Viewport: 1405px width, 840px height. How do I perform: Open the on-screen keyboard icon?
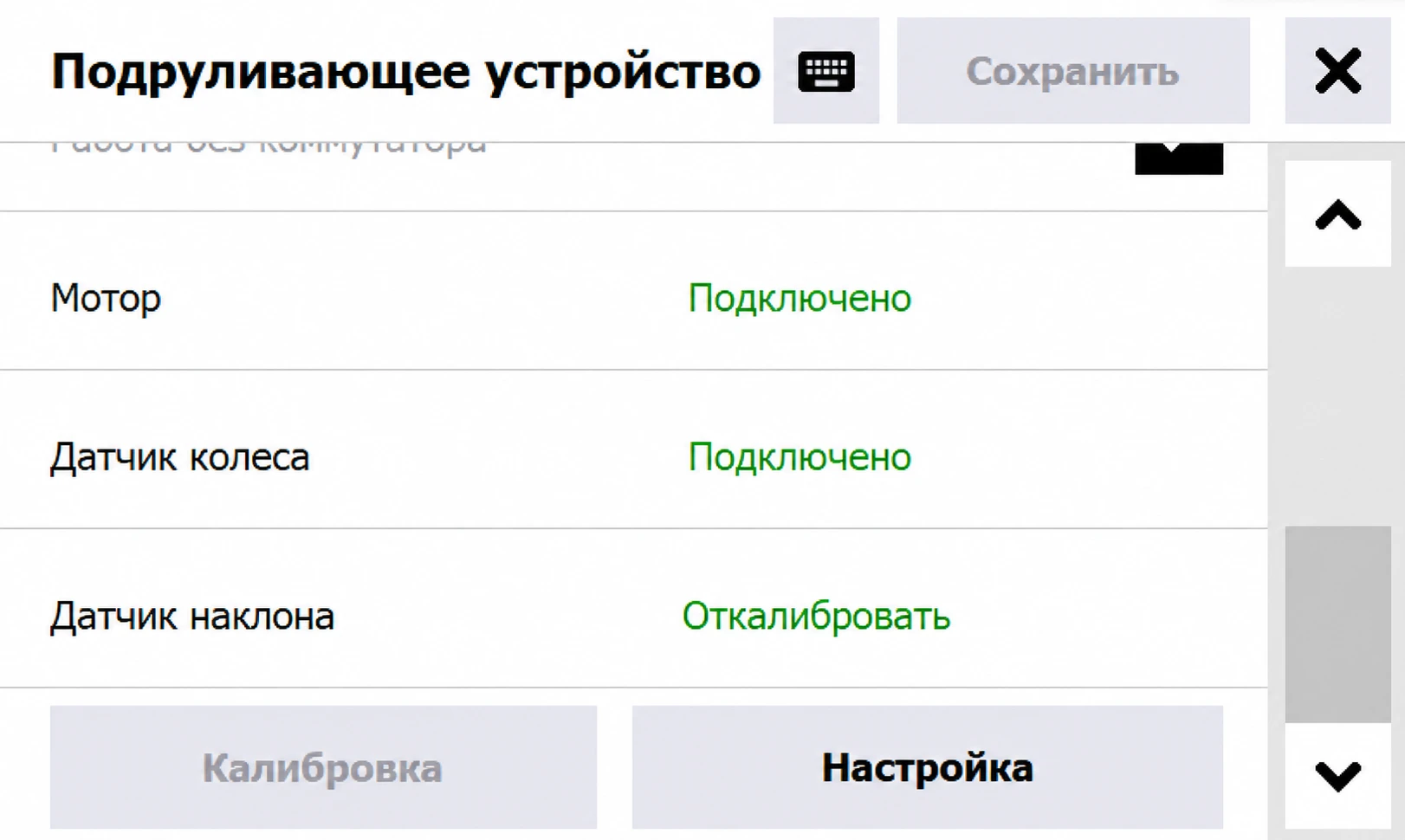[x=826, y=70]
